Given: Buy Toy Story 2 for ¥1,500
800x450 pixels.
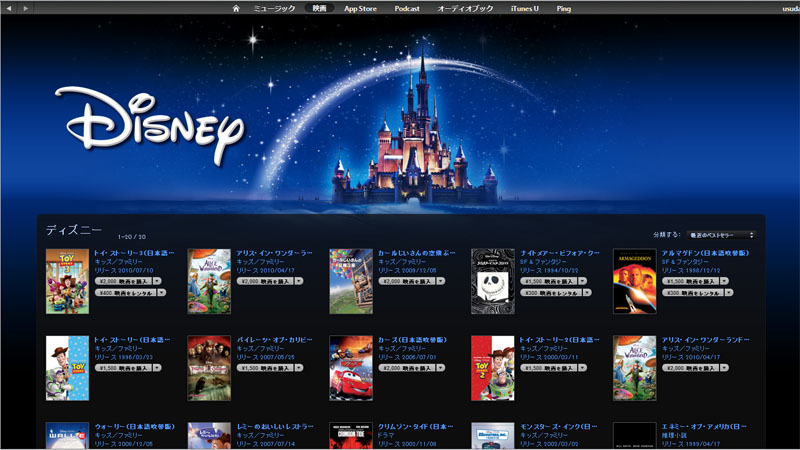Looking at the screenshot, I should pyautogui.click(x=548, y=368).
